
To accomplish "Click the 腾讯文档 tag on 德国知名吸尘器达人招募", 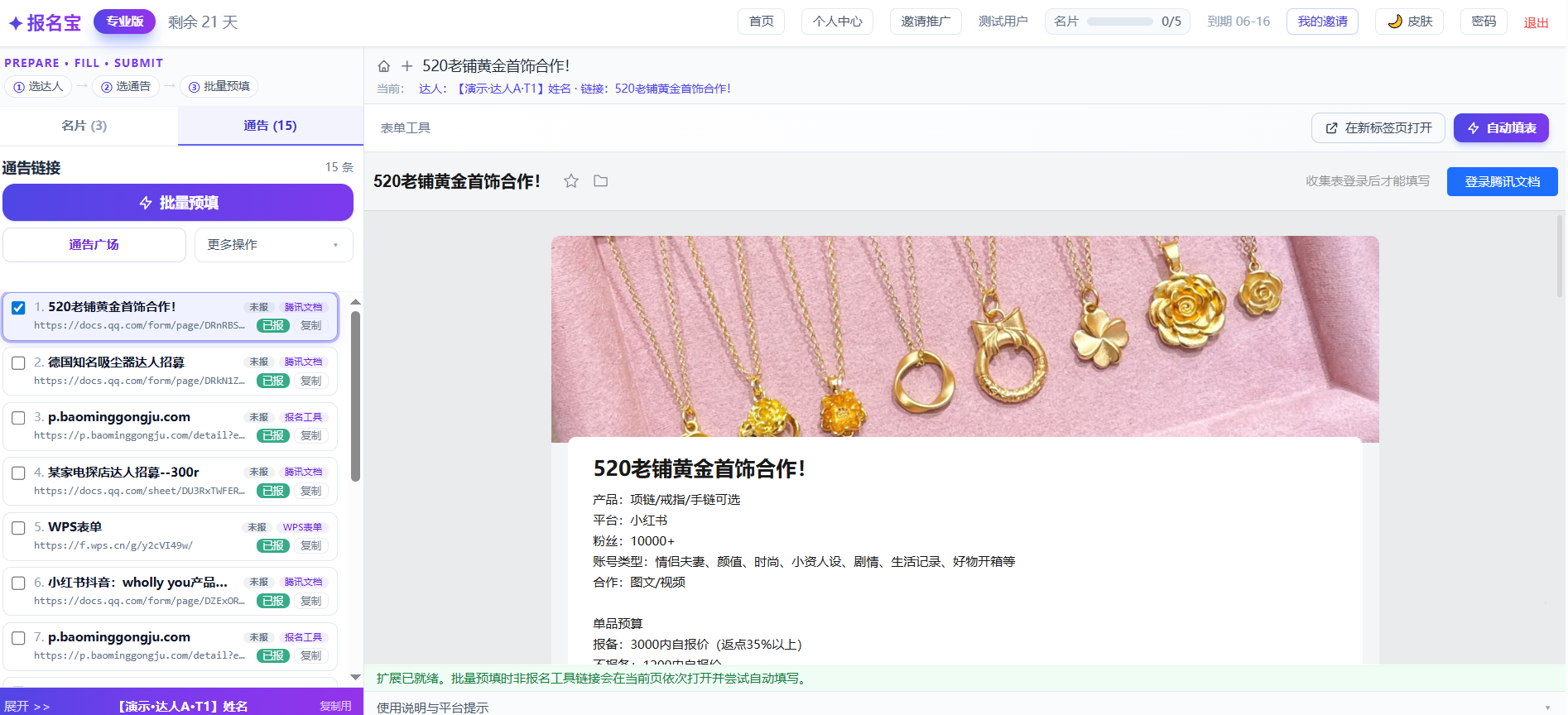I will click(303, 362).
